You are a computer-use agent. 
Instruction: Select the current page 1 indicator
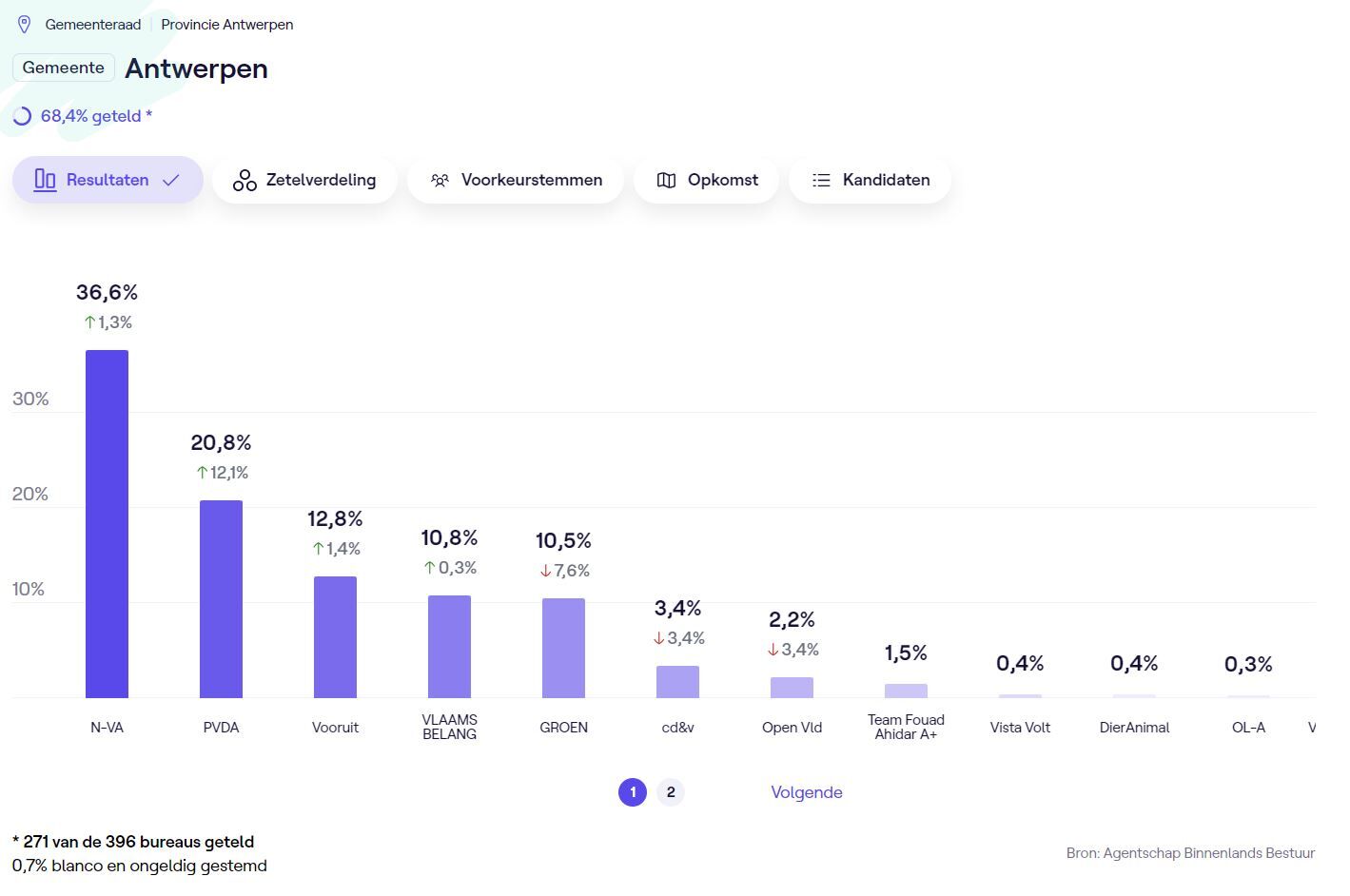tap(633, 792)
